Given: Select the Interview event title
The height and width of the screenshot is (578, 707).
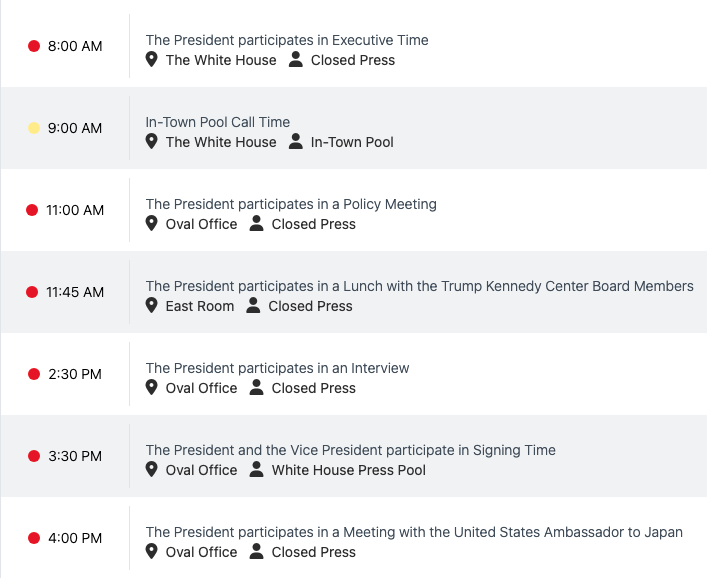Looking at the screenshot, I should pos(277,369).
